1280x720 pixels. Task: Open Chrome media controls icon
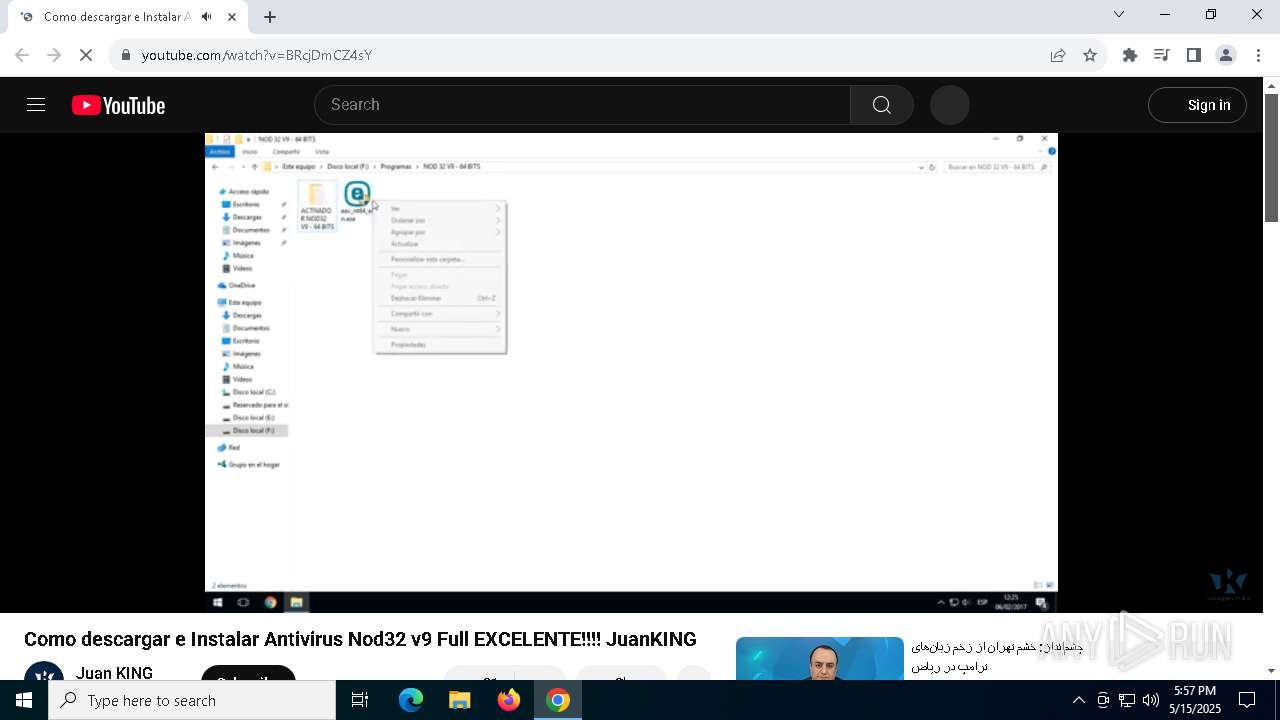pyautogui.click(x=1162, y=55)
